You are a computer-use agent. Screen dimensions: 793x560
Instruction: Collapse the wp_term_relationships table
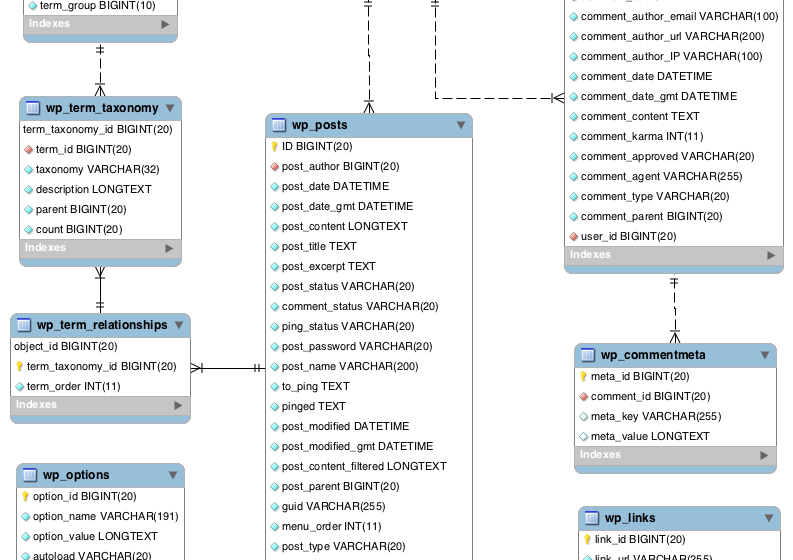[179, 325]
